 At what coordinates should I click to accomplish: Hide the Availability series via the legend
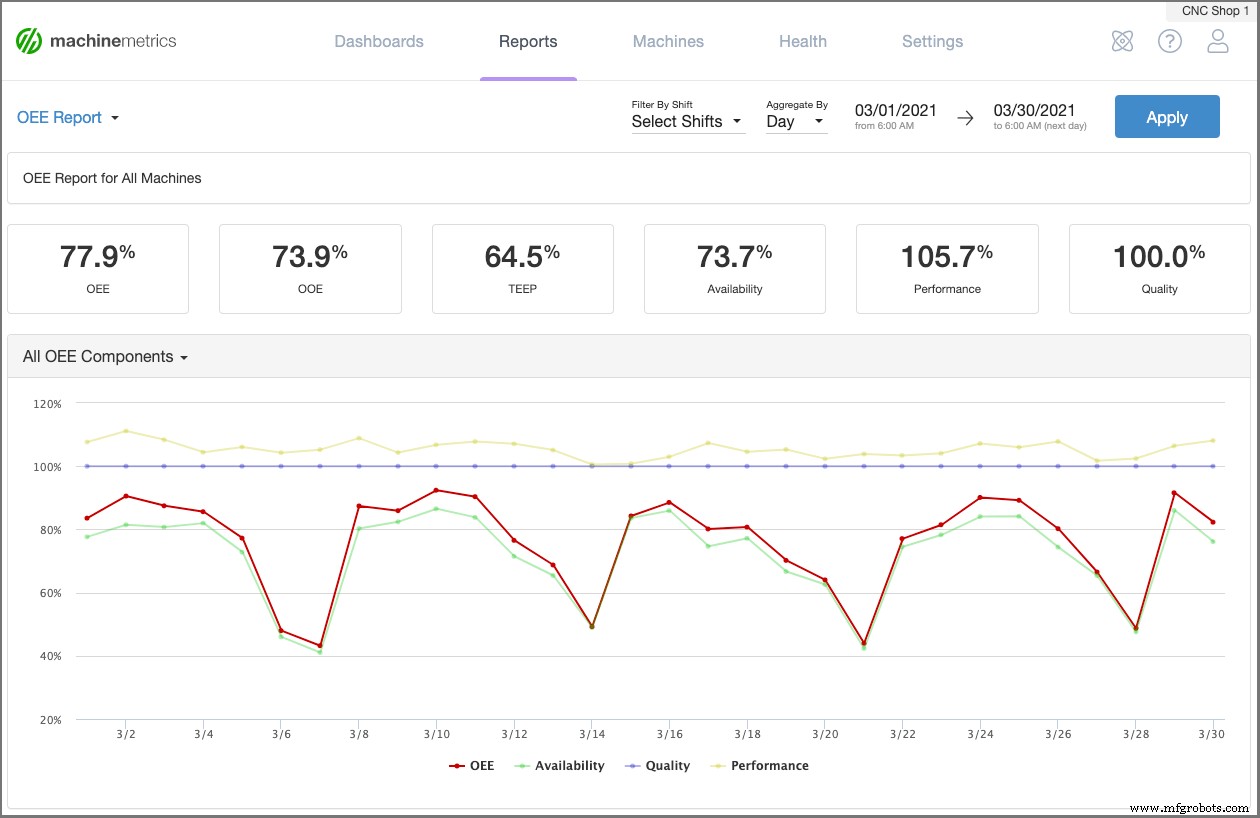point(569,765)
